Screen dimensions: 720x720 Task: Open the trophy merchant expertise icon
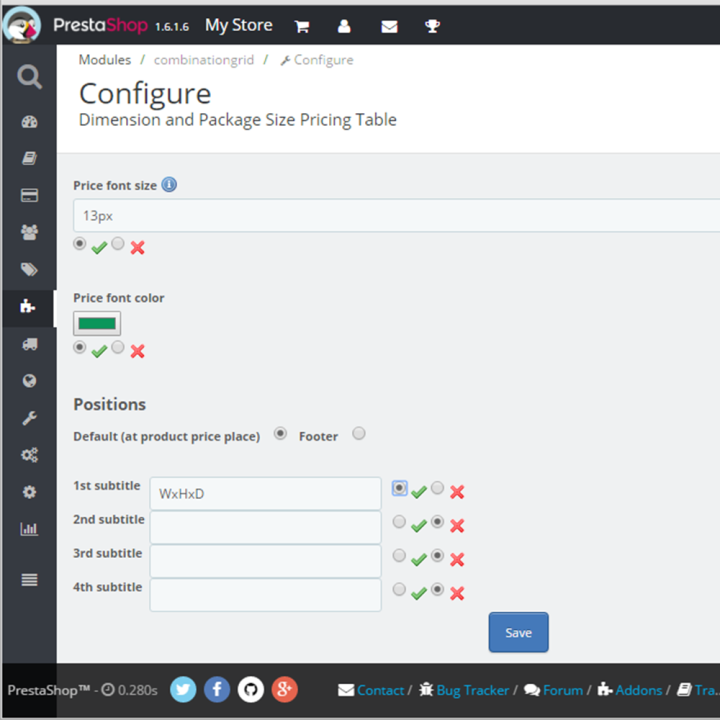[x=432, y=26]
